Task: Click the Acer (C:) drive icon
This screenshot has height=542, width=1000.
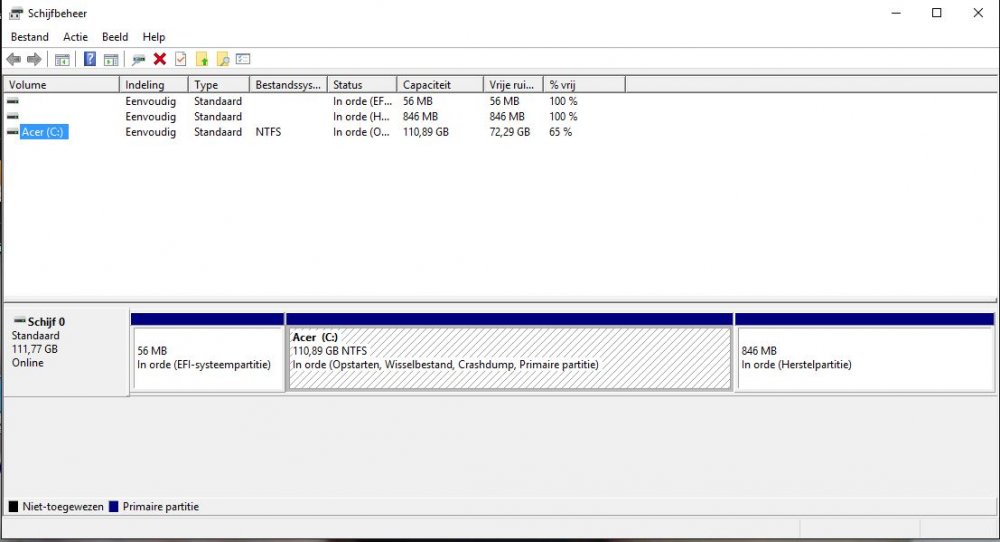Action: click(x=12, y=132)
